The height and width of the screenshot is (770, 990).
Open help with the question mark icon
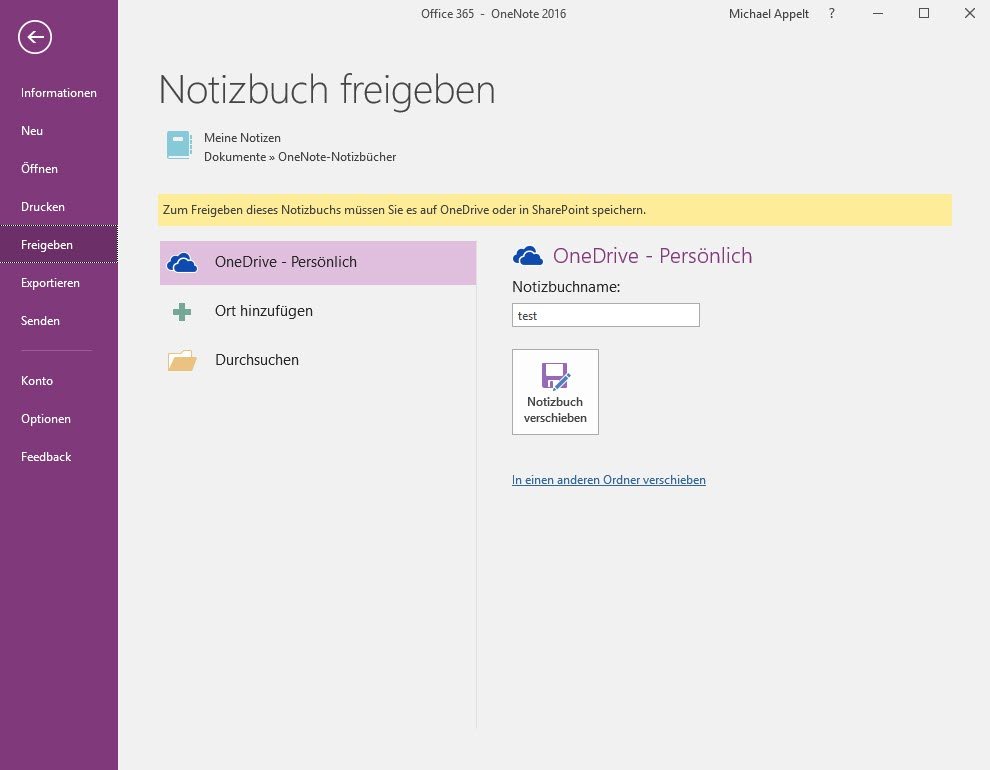coord(832,13)
